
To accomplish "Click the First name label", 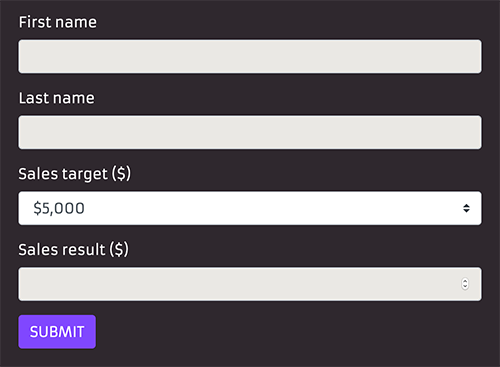I will 58,22.
